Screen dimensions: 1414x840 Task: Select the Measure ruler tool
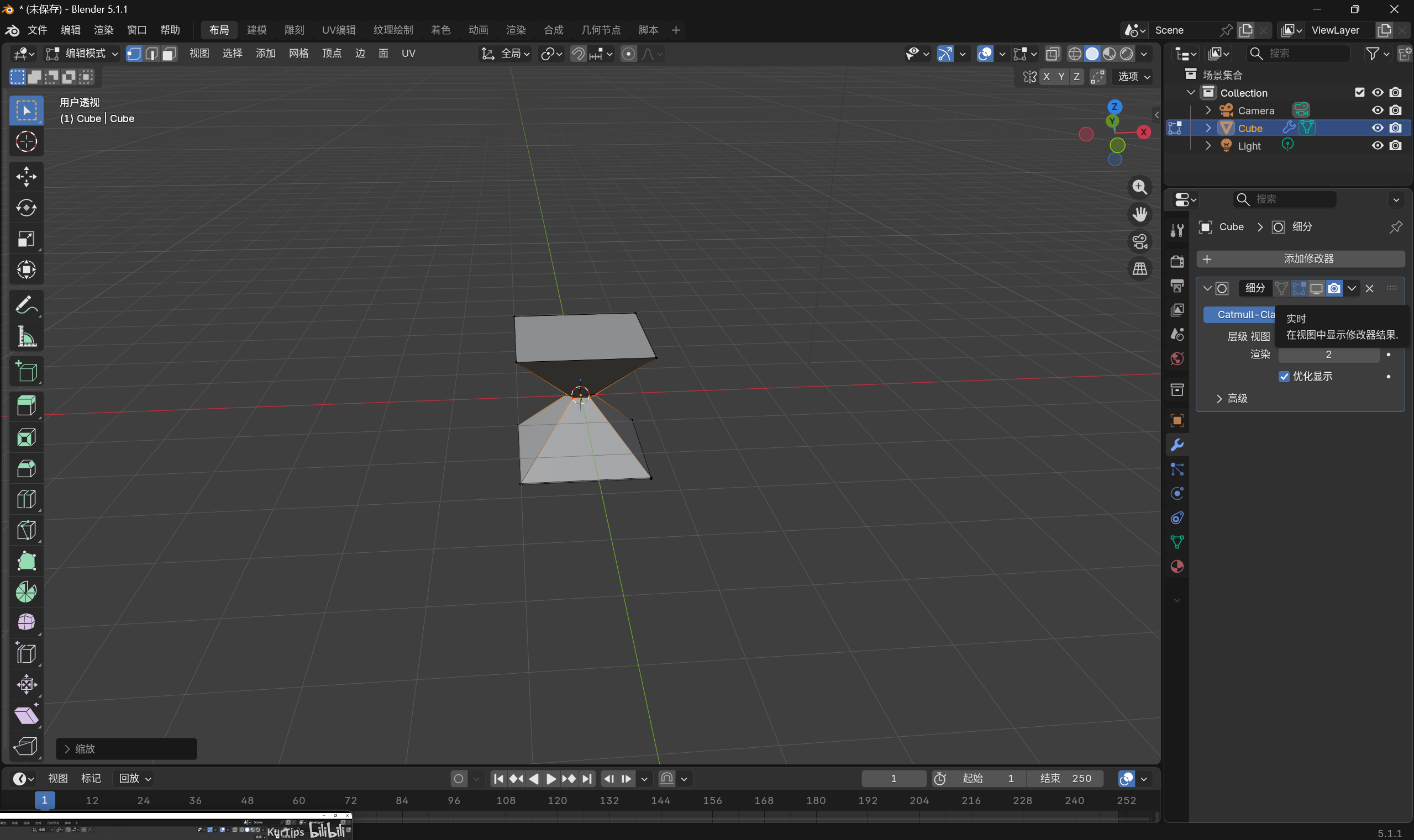(26, 336)
